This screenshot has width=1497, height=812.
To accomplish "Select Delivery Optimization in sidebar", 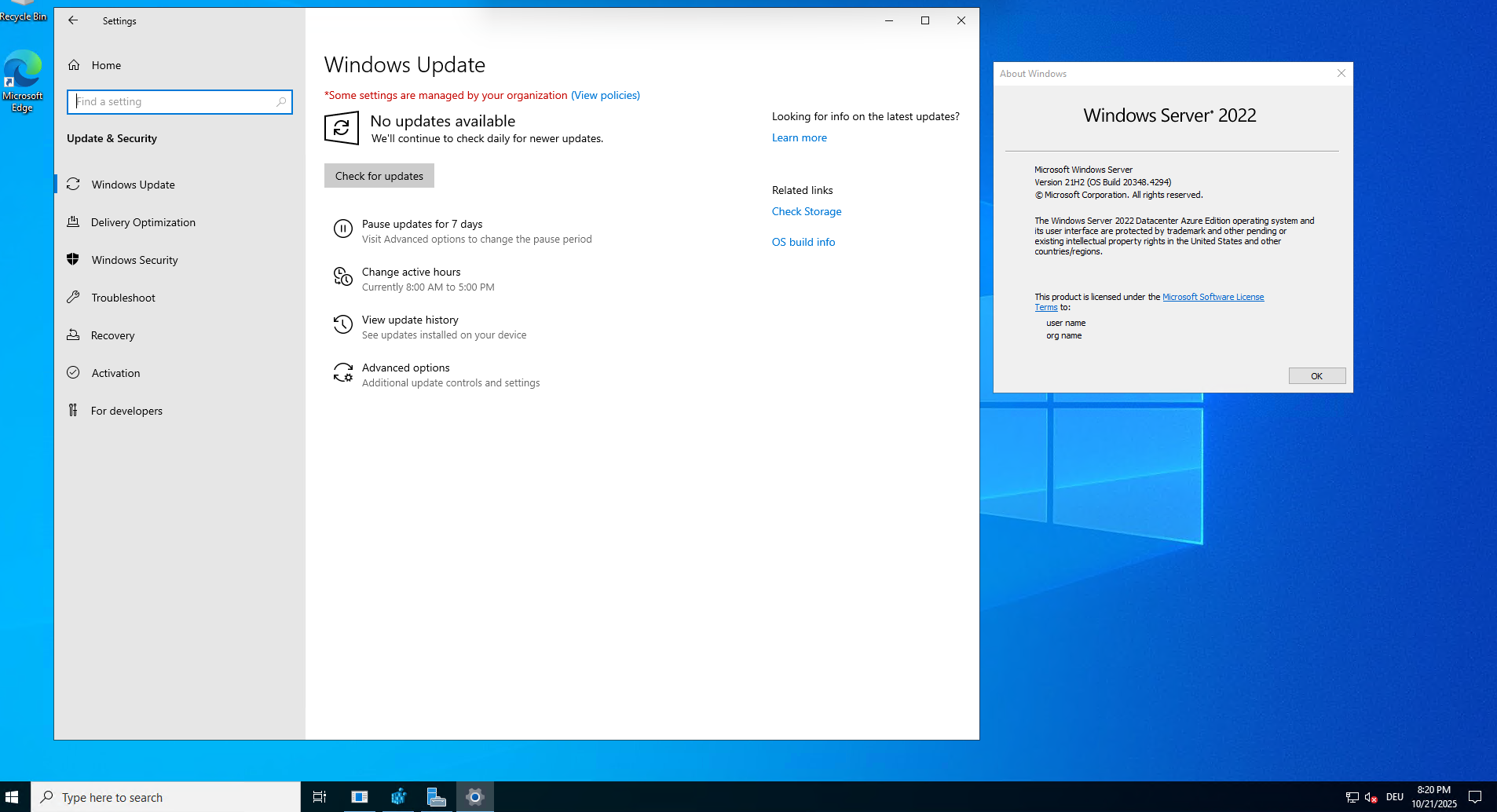I will click(x=143, y=222).
